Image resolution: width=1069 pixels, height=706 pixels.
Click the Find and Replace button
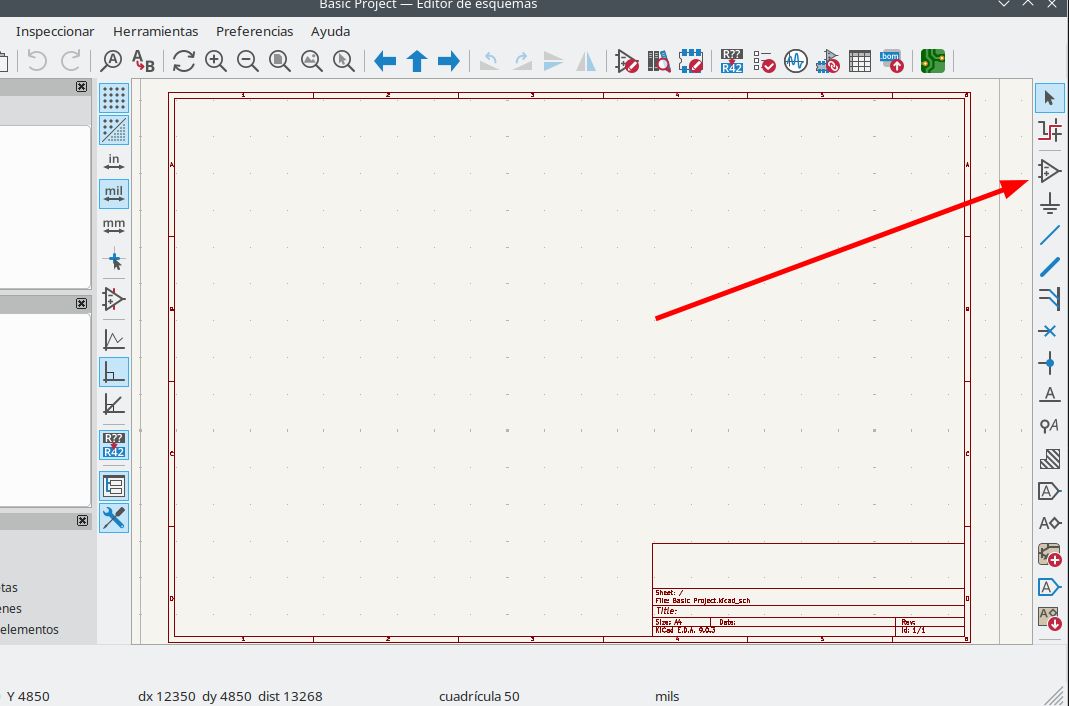(x=144, y=62)
